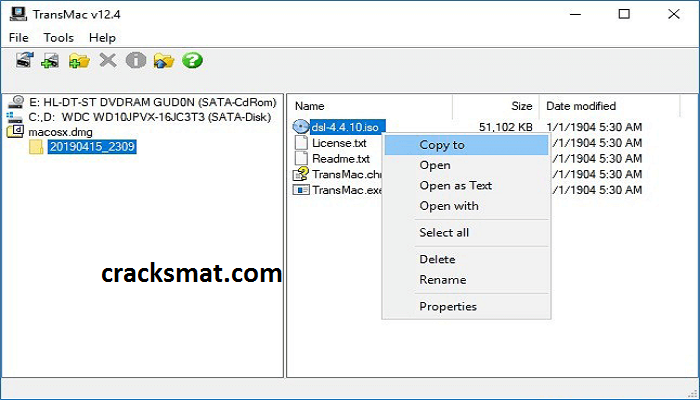Viewport: 700px width, 400px height.
Task: Click the macosx.dmg disk image icon
Action: (x=16, y=132)
